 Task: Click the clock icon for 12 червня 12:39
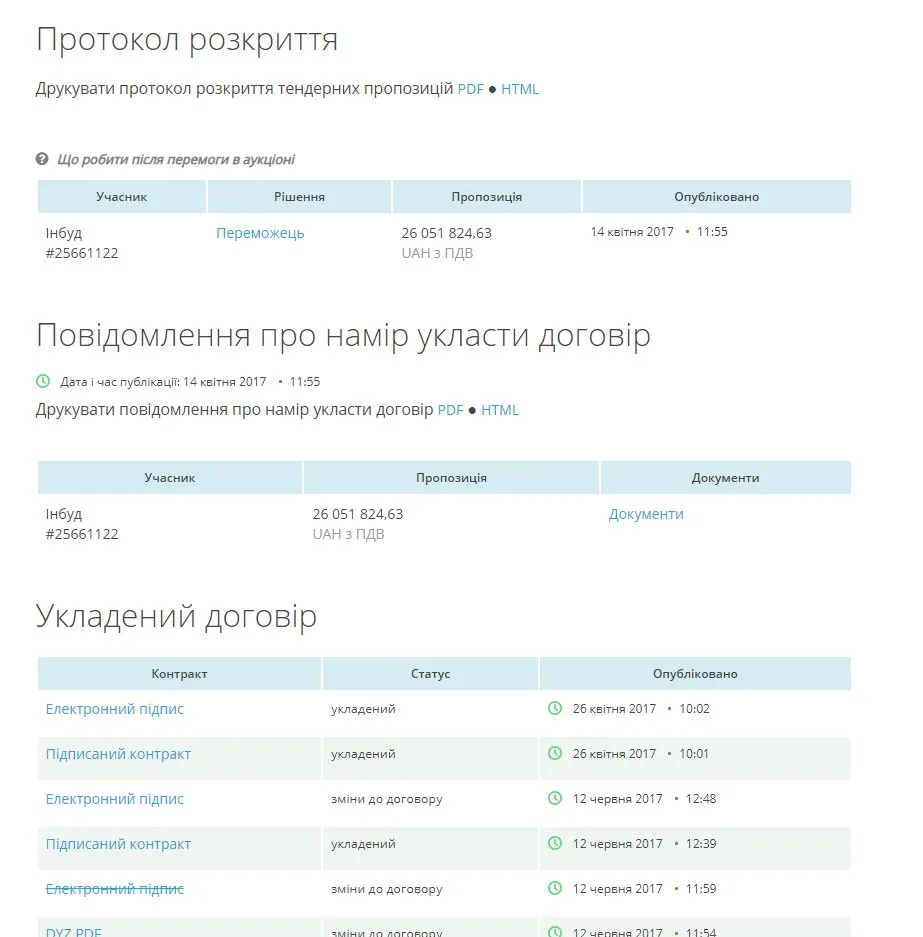coord(555,843)
